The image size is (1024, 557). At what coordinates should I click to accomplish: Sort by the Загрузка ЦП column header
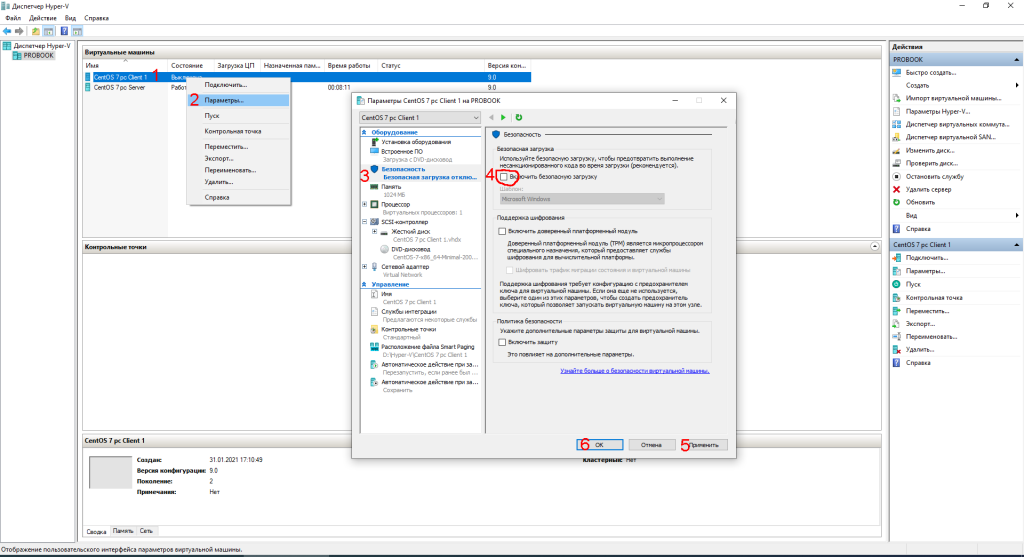click(236, 66)
